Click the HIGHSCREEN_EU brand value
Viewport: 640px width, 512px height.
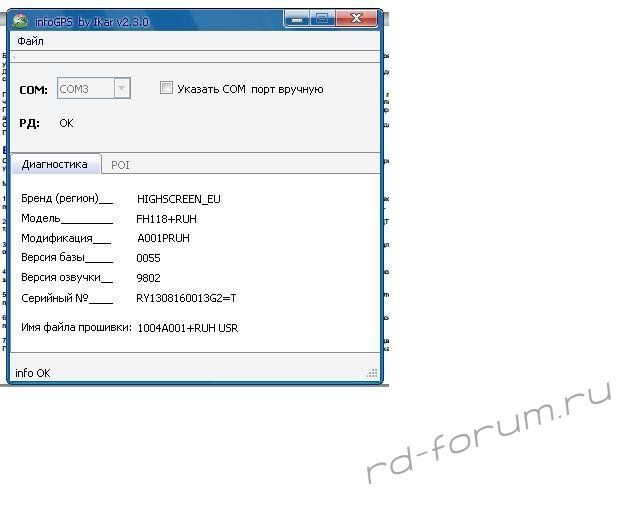[x=178, y=199]
